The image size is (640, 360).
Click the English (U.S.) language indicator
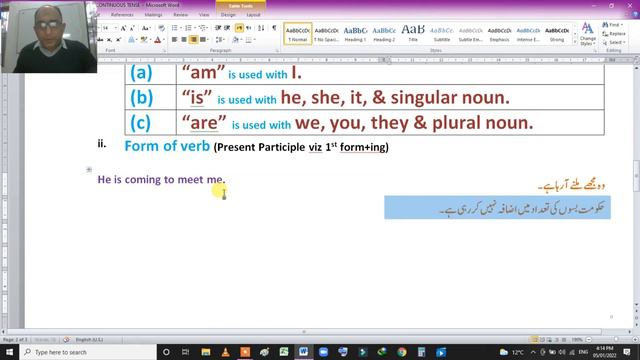tap(89, 340)
